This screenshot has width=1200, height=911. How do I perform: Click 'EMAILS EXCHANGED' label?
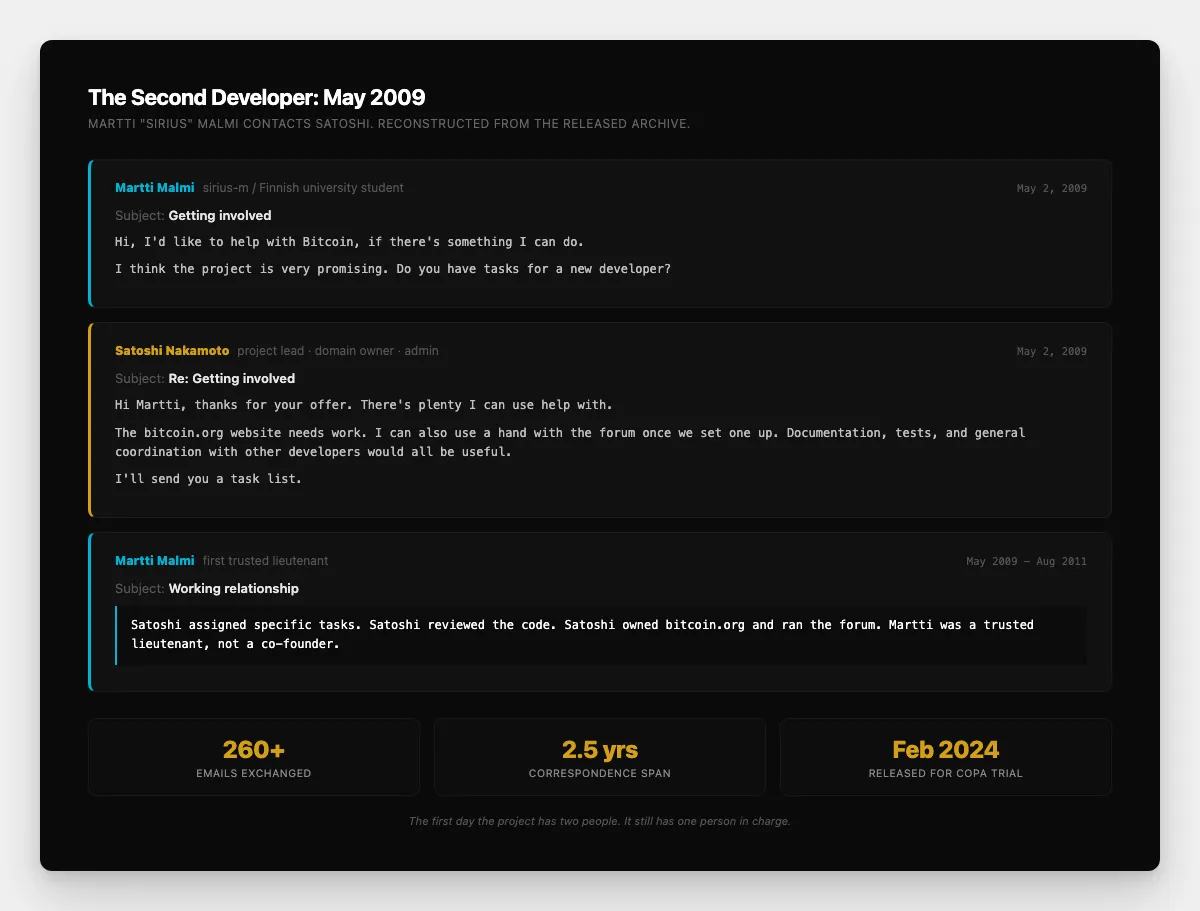point(254,773)
